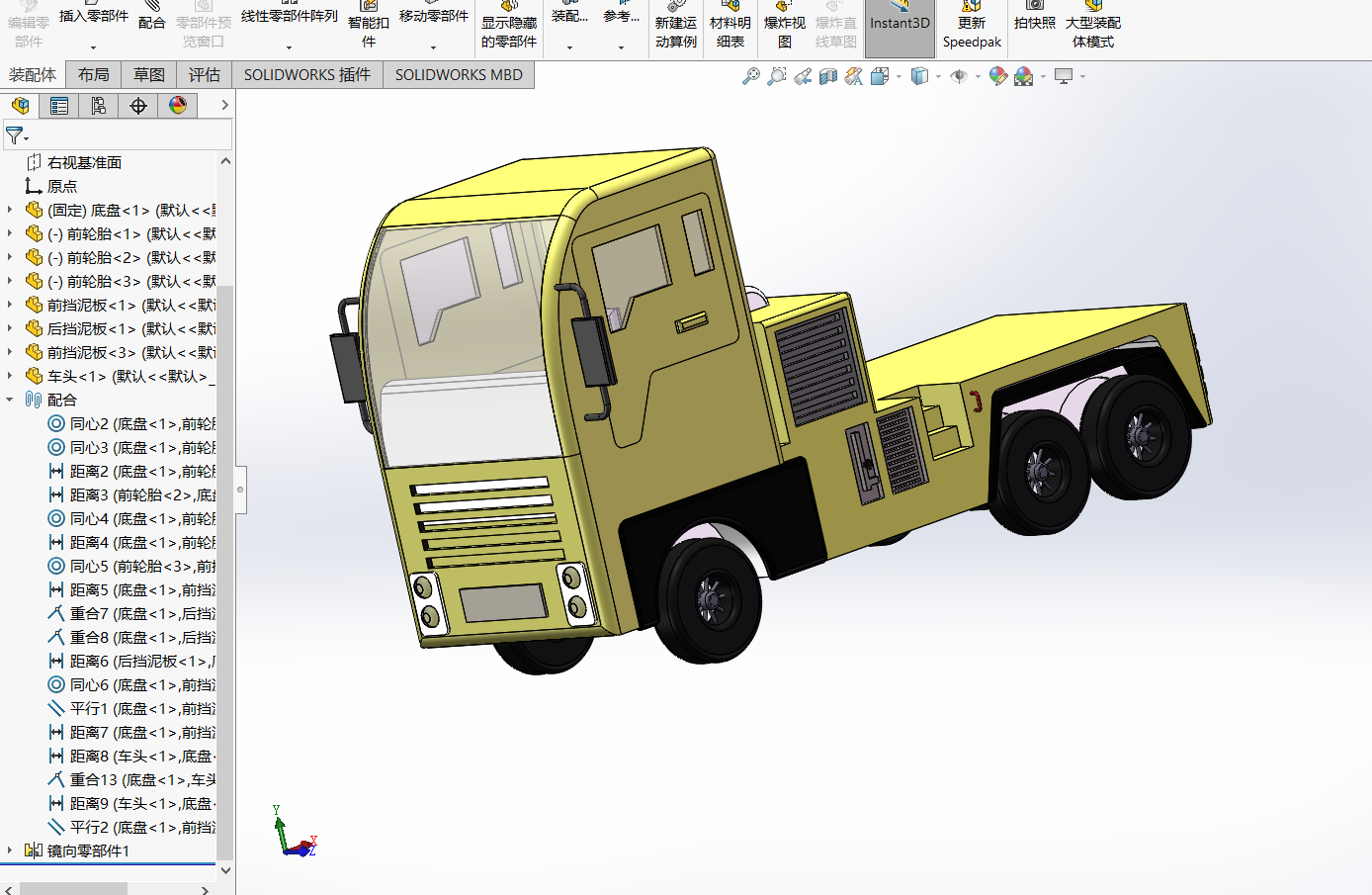Open SOLIDWORKS MBD tab
The height and width of the screenshot is (895, 1372).
(459, 75)
